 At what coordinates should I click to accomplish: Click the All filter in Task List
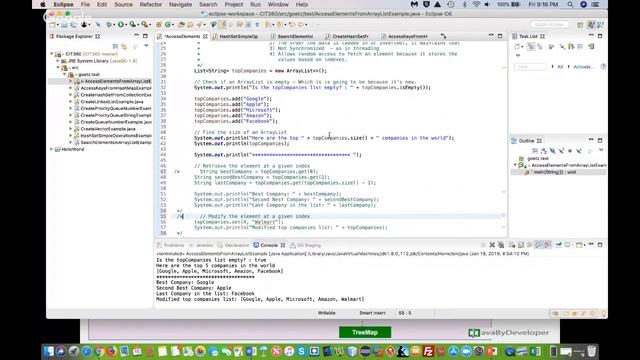click(560, 67)
